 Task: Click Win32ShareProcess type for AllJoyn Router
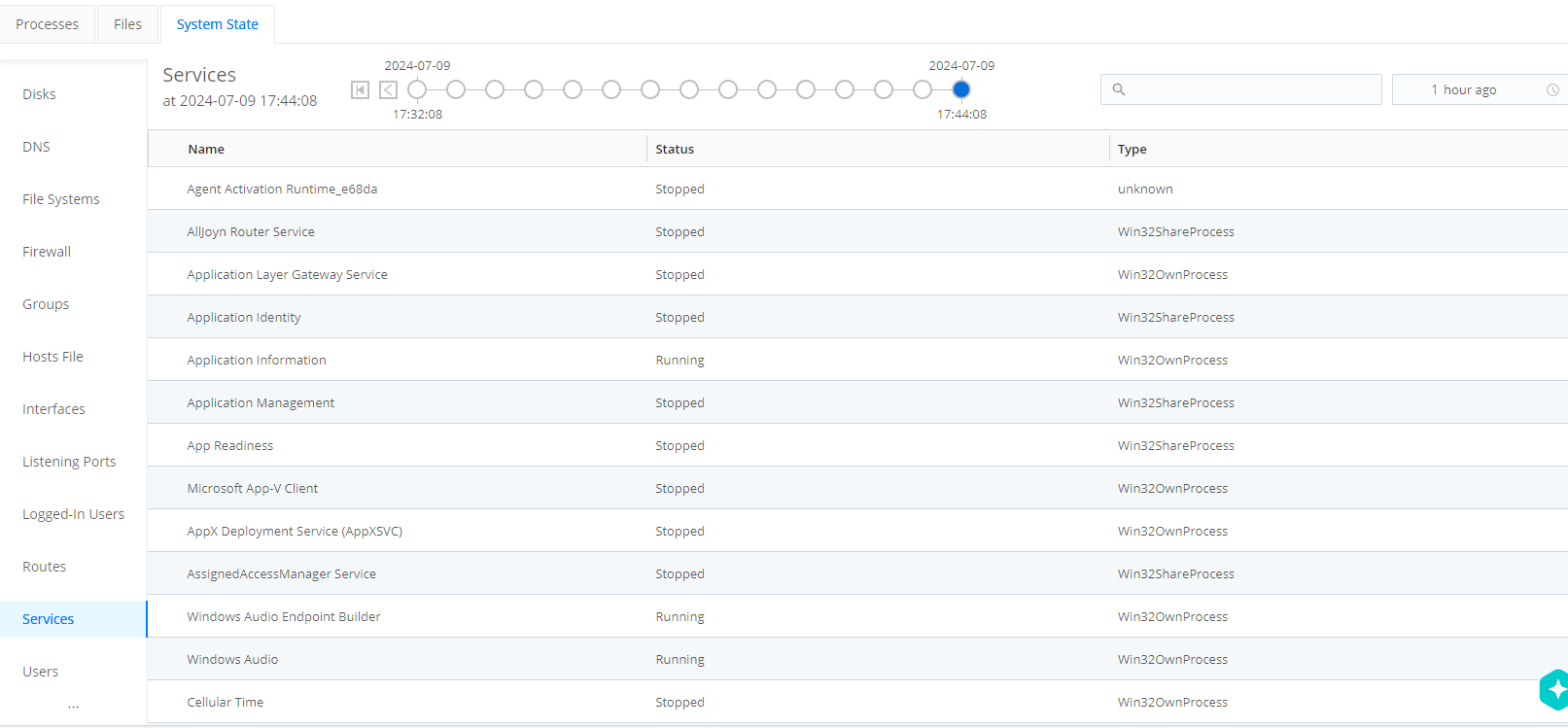[1176, 231]
